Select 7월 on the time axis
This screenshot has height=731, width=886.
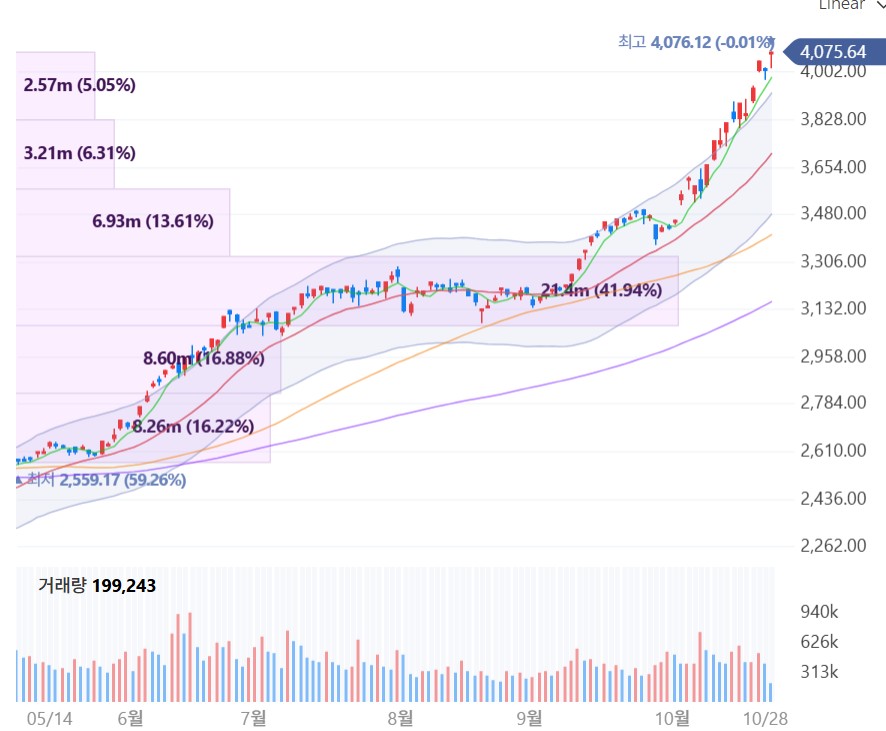254,718
